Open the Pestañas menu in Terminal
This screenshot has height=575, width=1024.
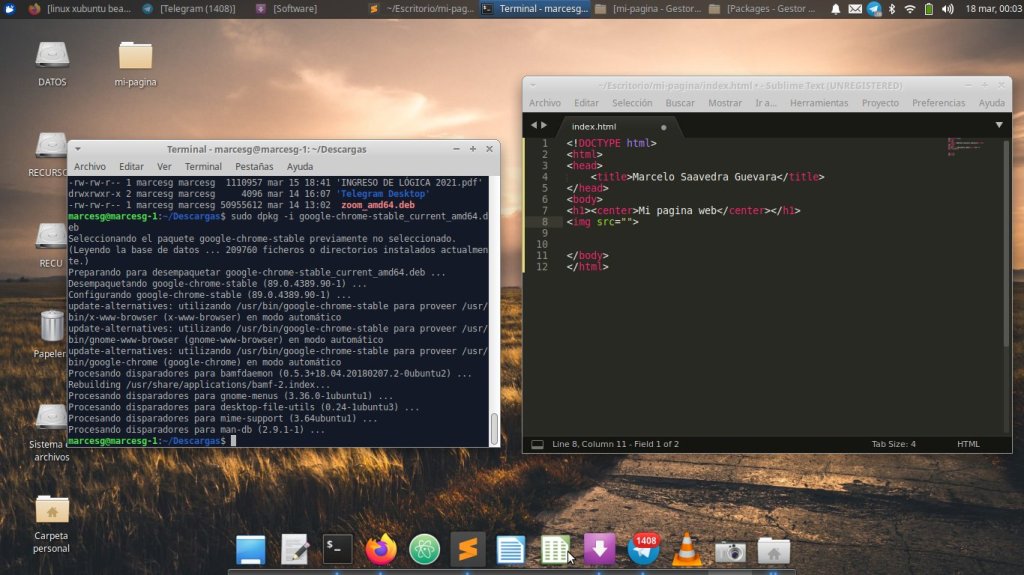pyautogui.click(x=254, y=166)
